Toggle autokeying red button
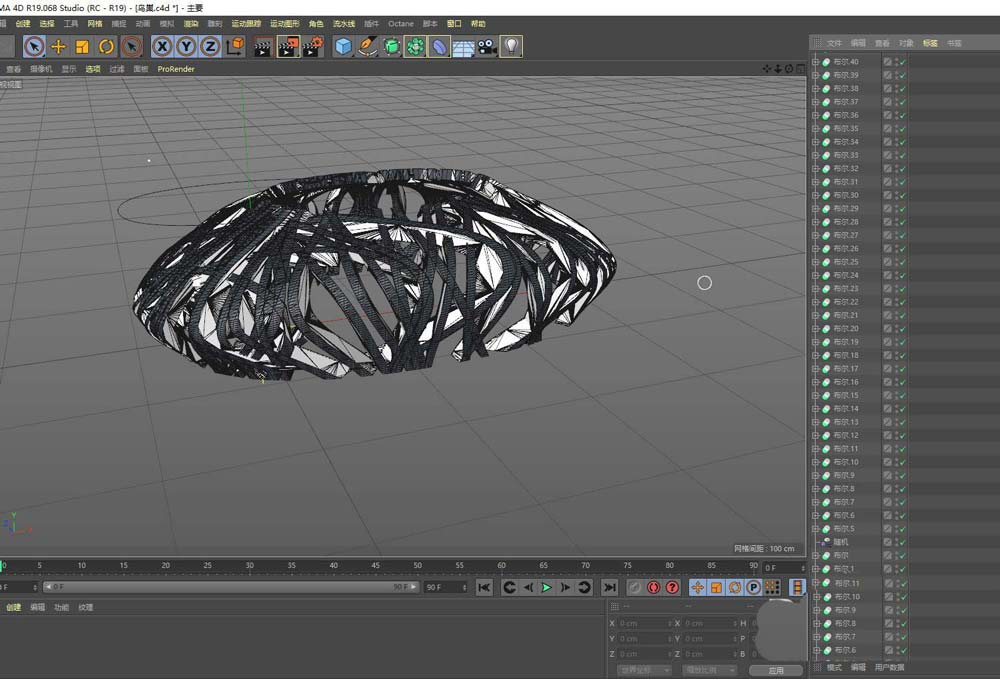 653,587
